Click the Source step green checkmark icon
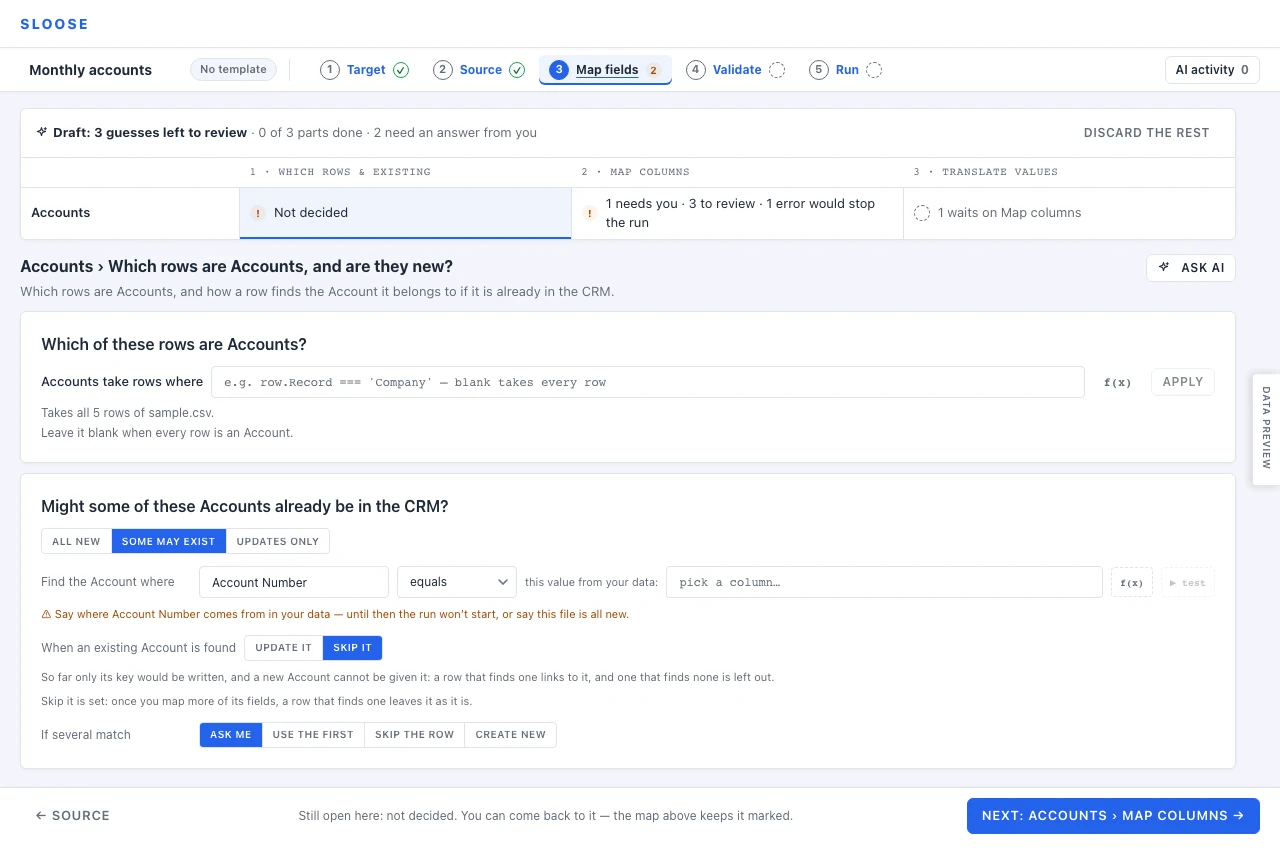Screen dimensions: 1280x860 [517, 70]
